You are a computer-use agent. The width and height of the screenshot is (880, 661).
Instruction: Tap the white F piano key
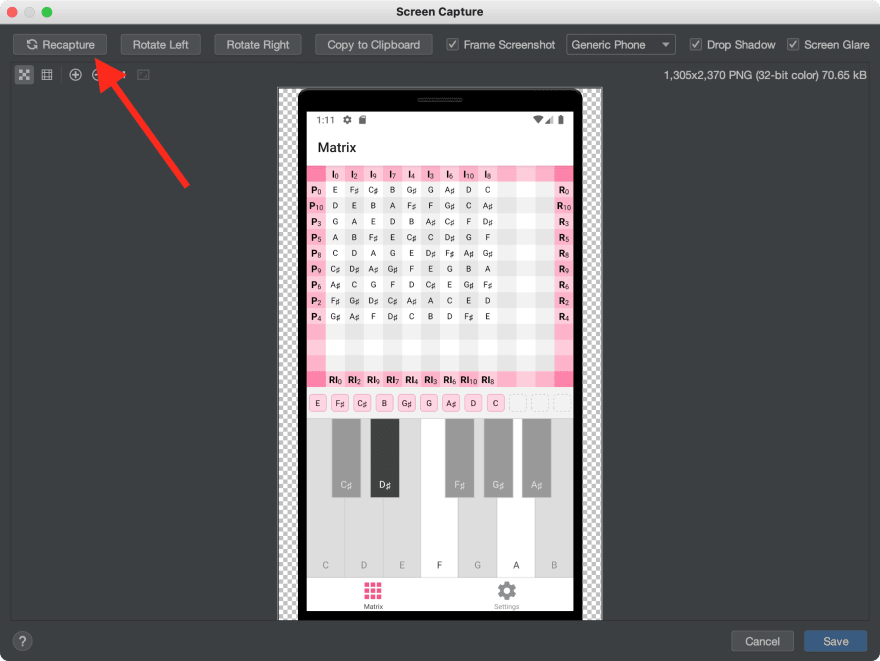[x=439, y=539]
